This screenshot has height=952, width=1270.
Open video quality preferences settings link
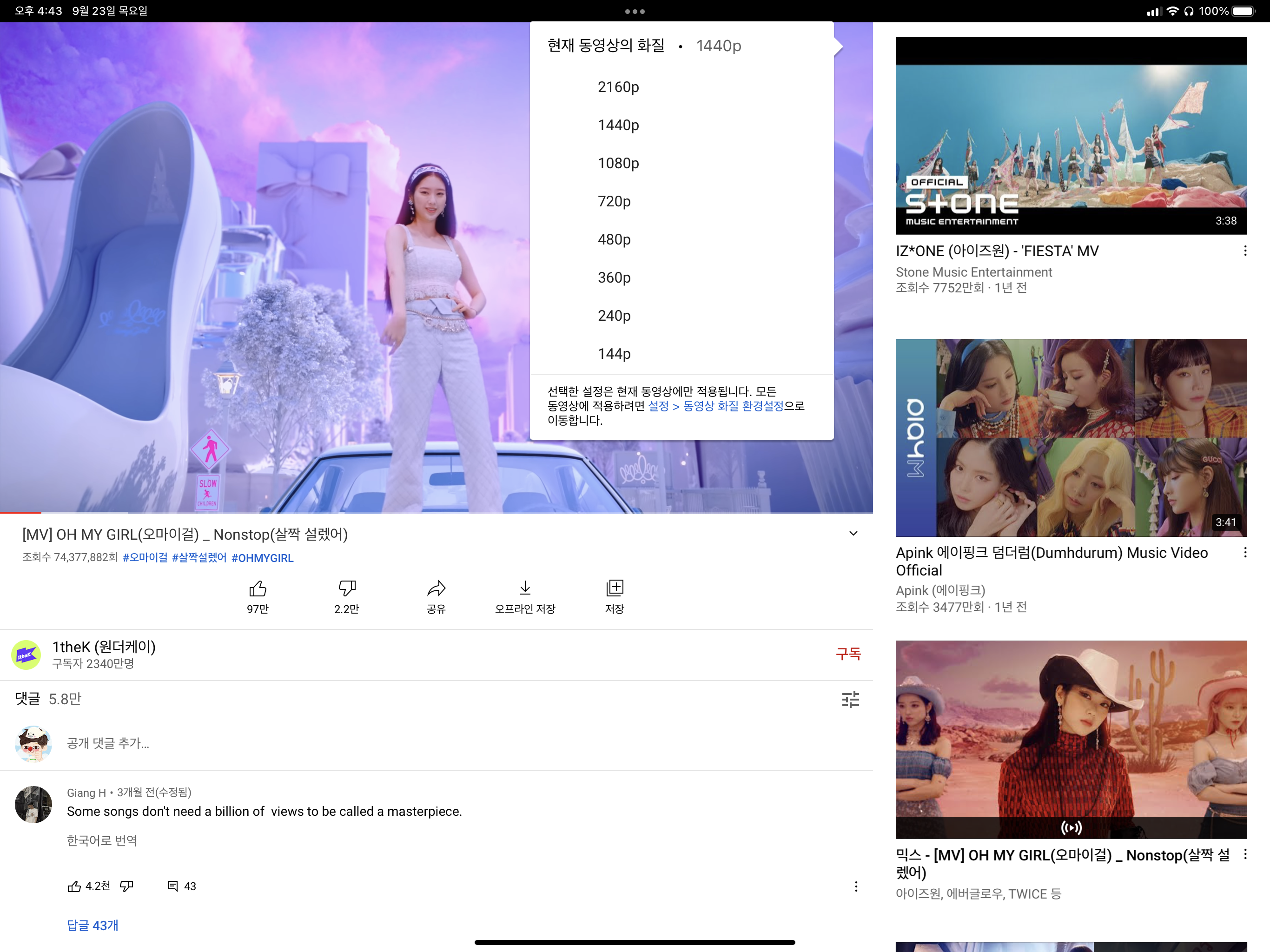[x=715, y=406]
